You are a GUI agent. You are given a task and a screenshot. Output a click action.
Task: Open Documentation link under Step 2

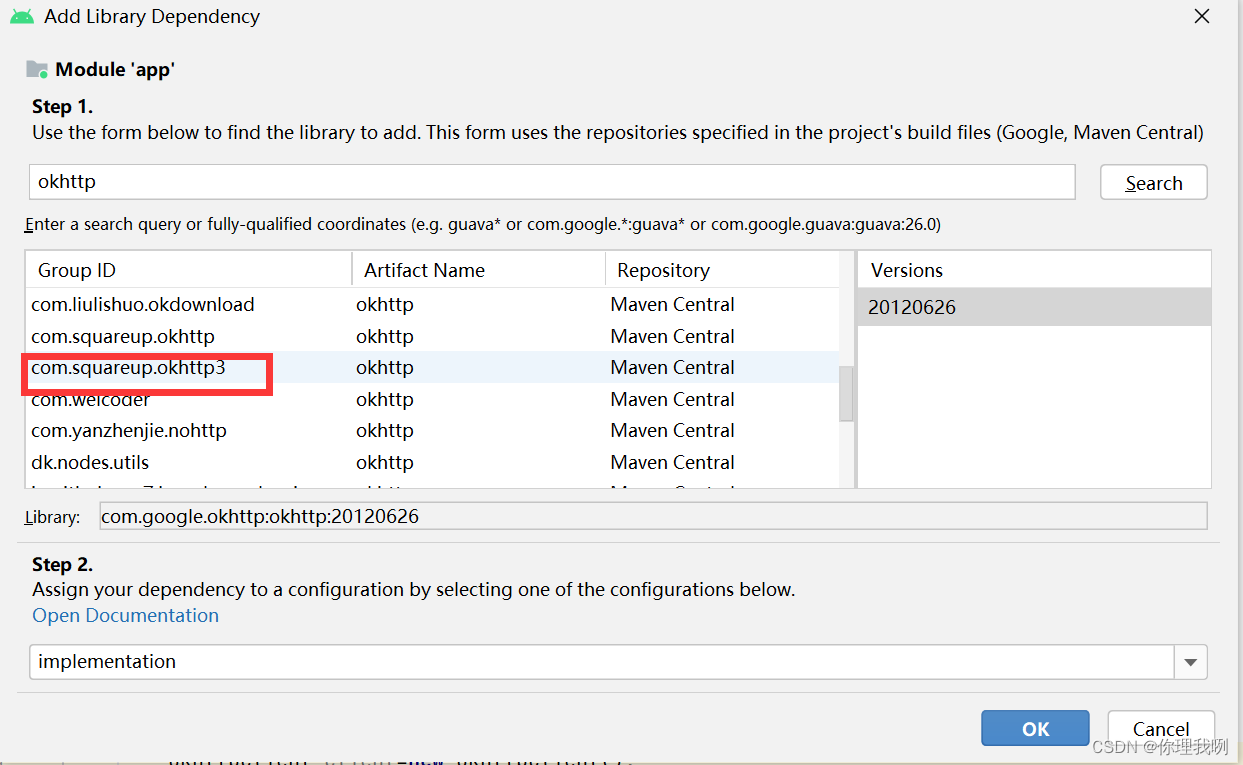tap(125, 615)
